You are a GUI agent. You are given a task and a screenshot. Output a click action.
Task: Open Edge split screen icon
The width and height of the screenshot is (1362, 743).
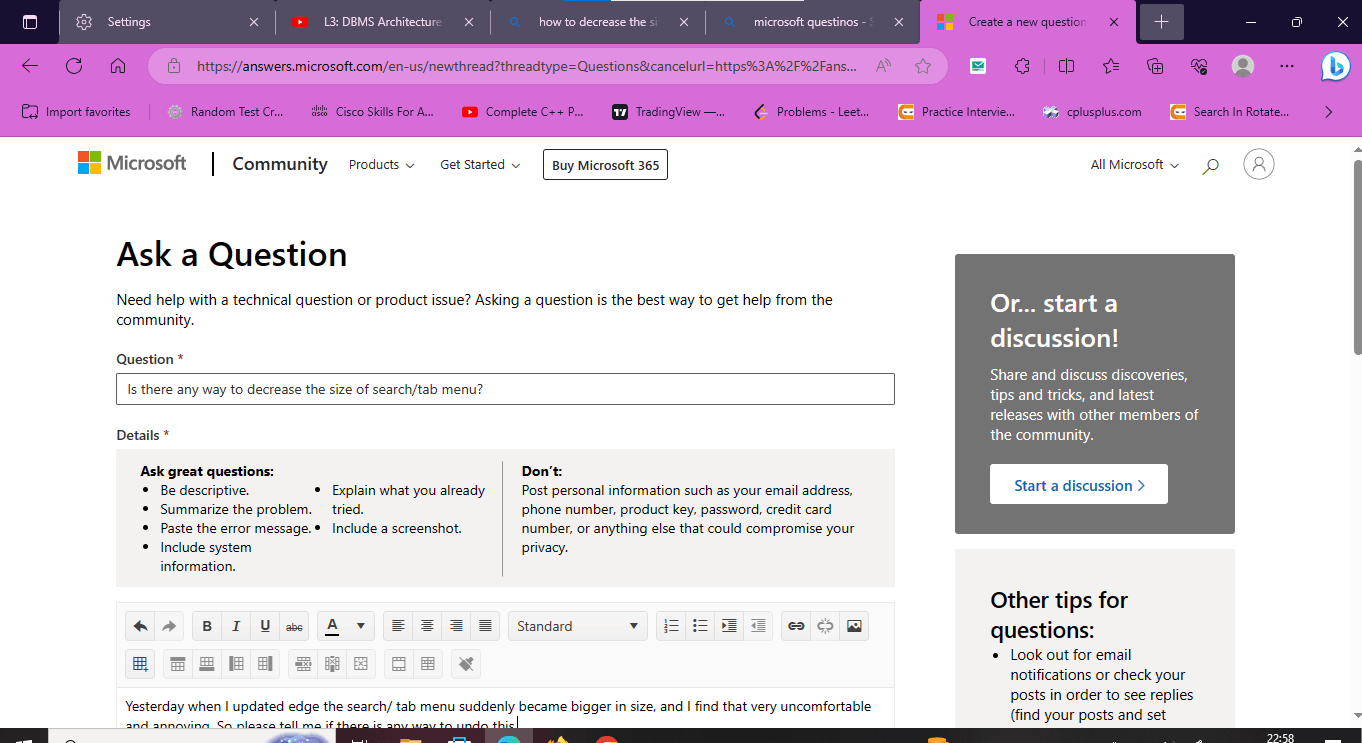1066,66
